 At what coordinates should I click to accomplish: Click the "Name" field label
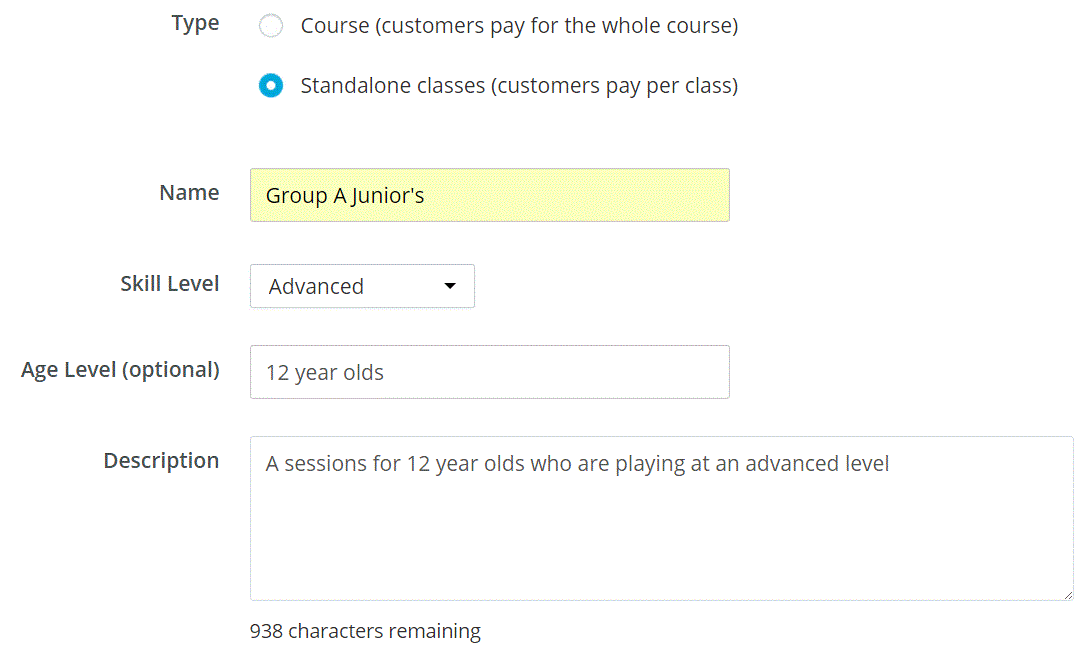(x=189, y=193)
